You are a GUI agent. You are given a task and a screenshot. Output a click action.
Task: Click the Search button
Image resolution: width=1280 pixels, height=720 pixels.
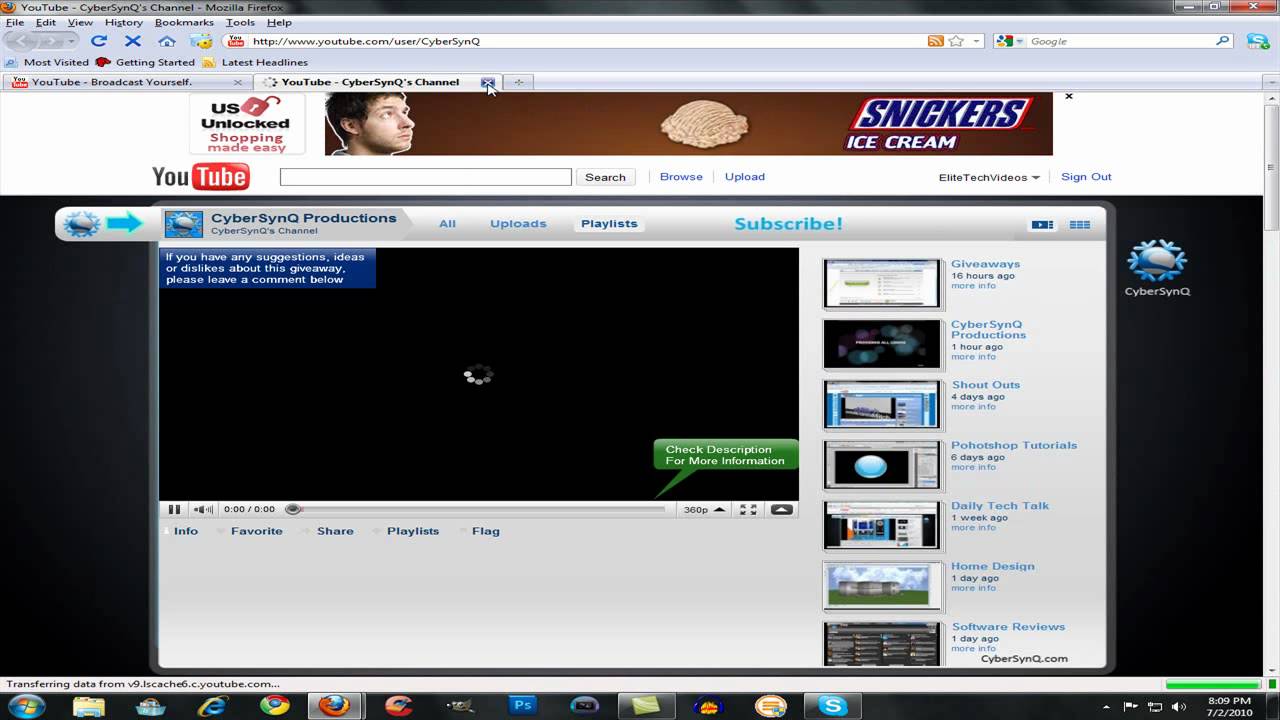click(x=605, y=177)
